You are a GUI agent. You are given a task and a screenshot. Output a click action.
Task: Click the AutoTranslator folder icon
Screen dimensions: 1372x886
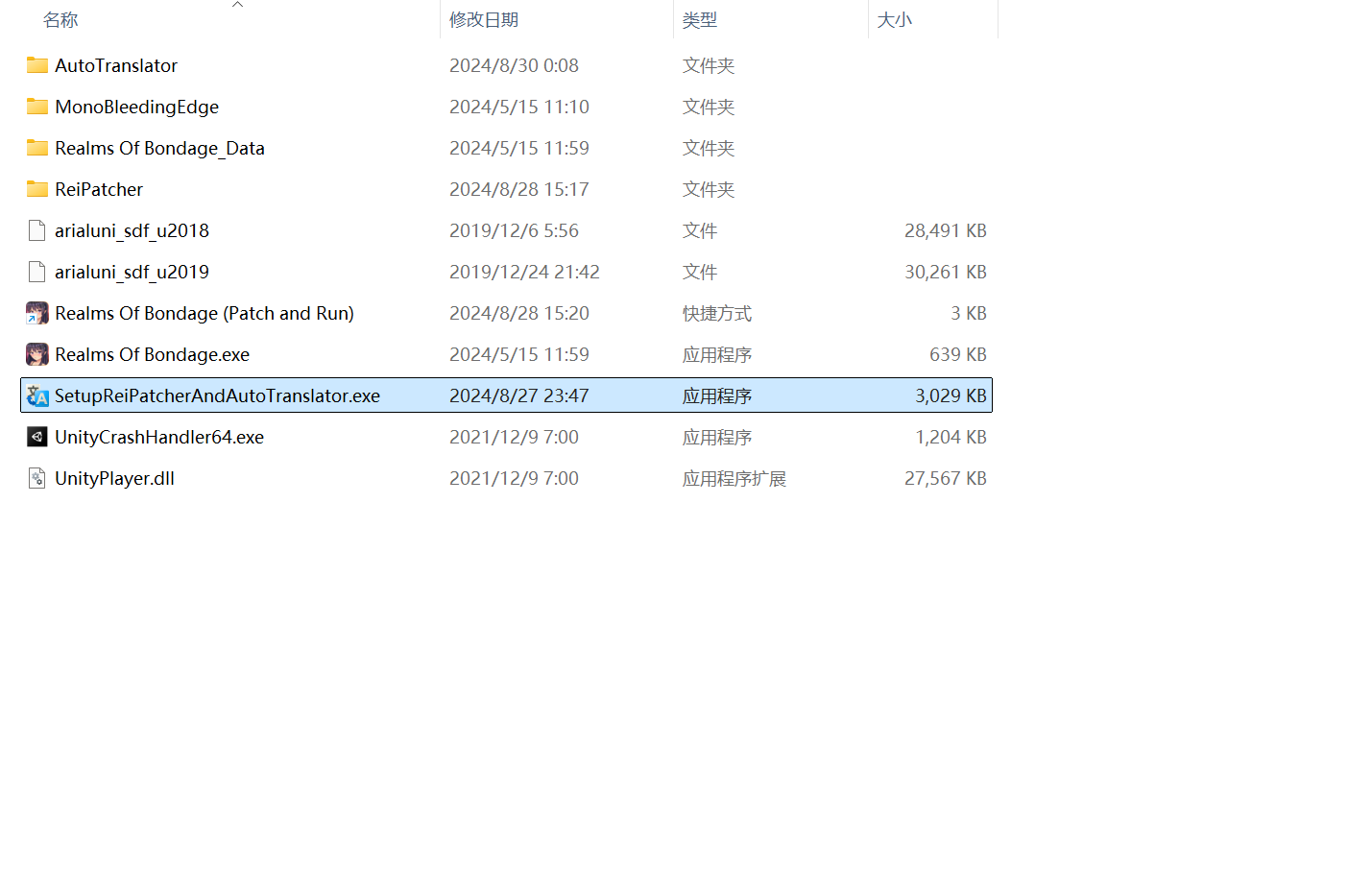click(37, 65)
